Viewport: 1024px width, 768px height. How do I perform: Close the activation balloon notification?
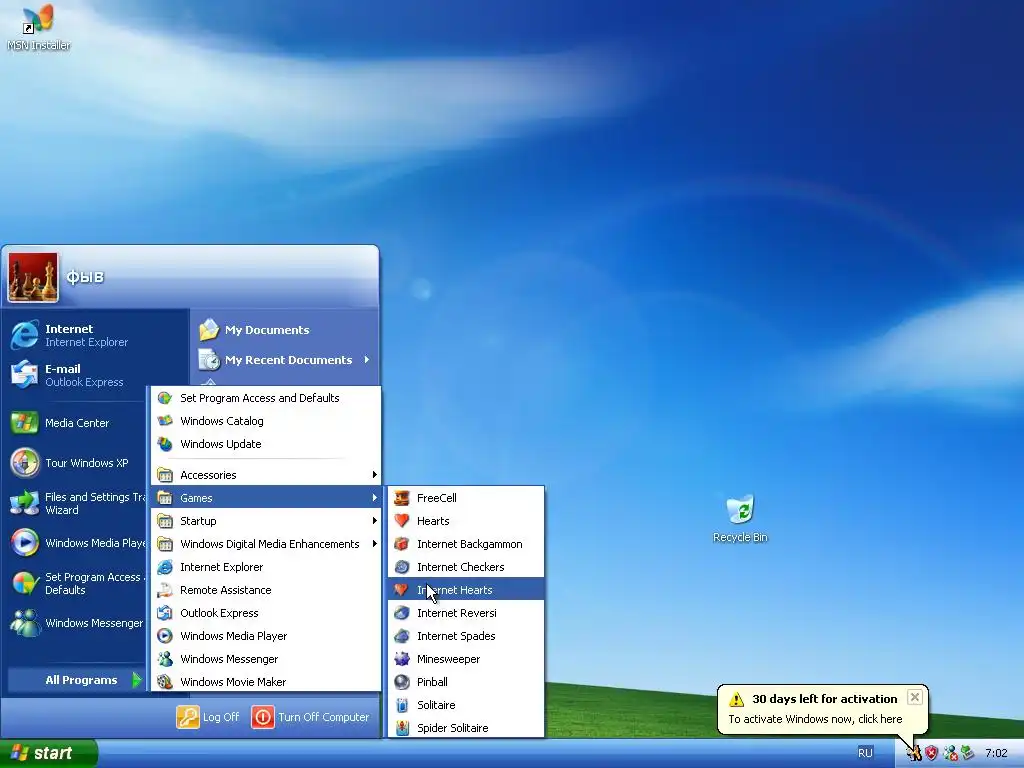(915, 697)
